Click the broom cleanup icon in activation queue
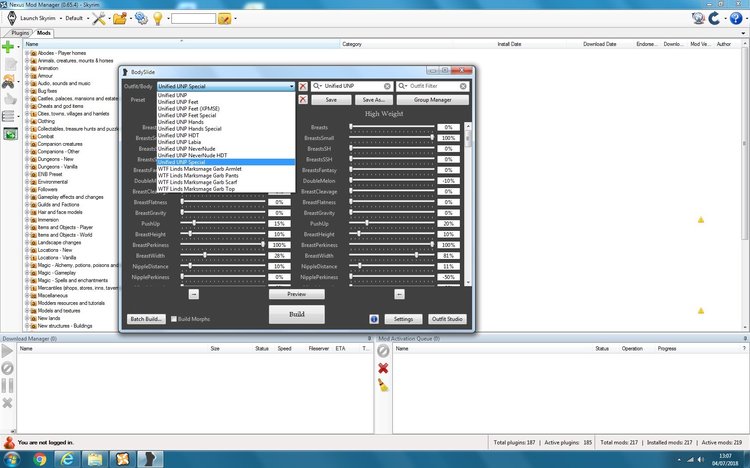 coord(383,385)
